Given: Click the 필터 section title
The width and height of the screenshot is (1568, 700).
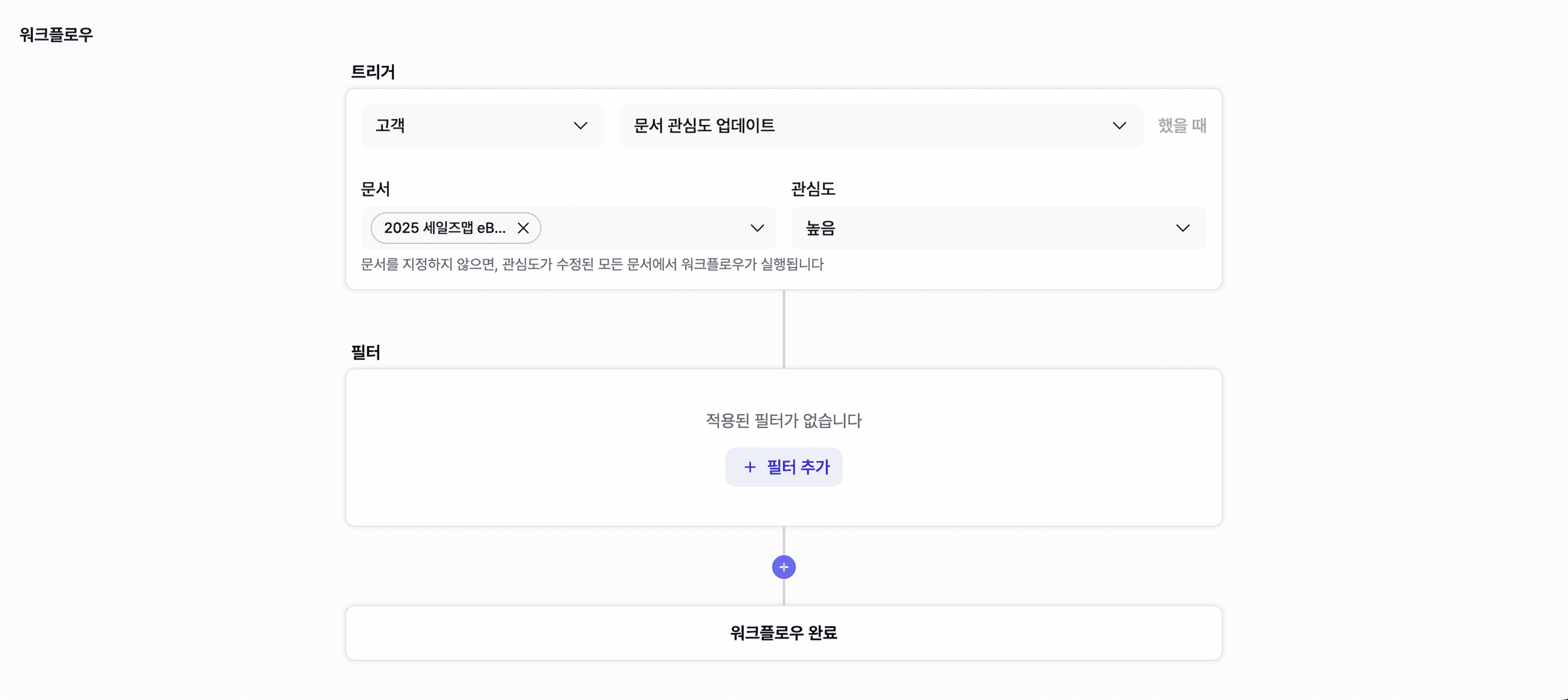Looking at the screenshot, I should point(365,352).
